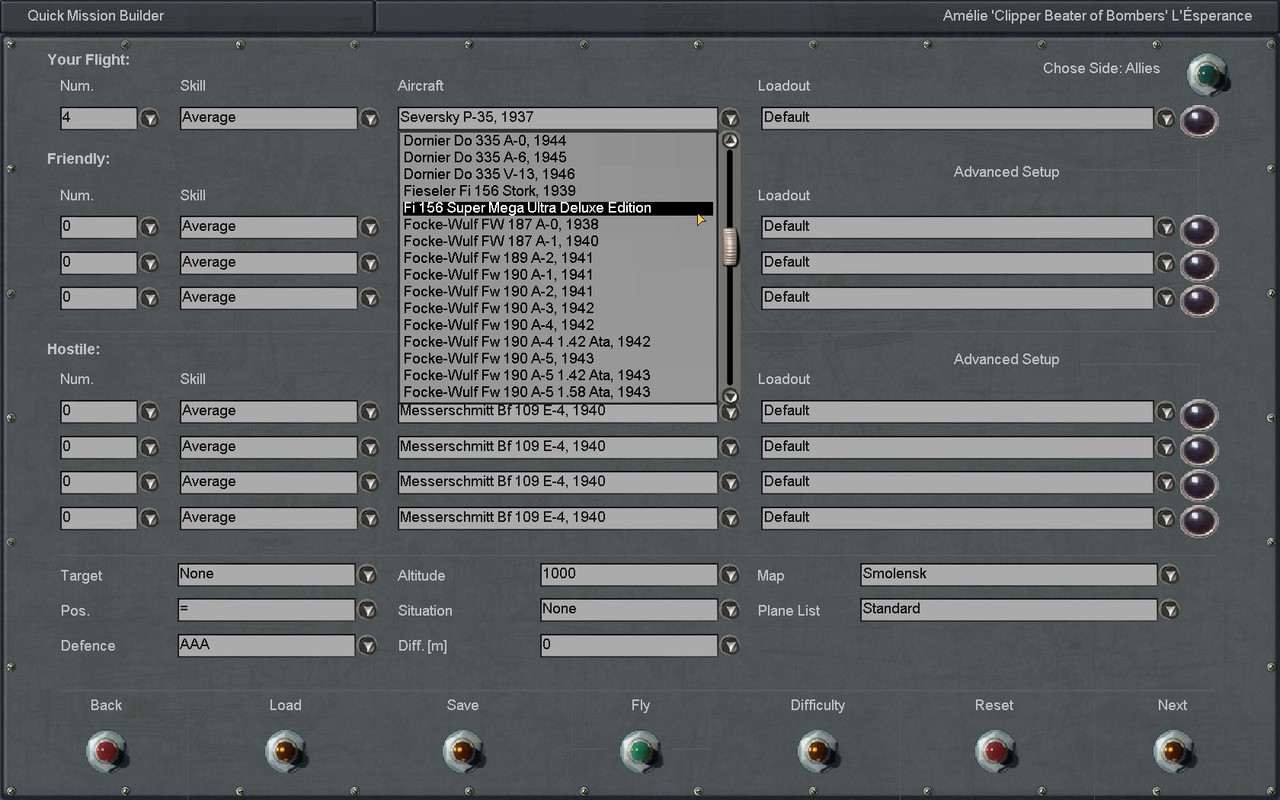This screenshot has height=800, width=1280.
Task: Open Your Flight Loadout dropdown arrow
Action: pos(1166,118)
